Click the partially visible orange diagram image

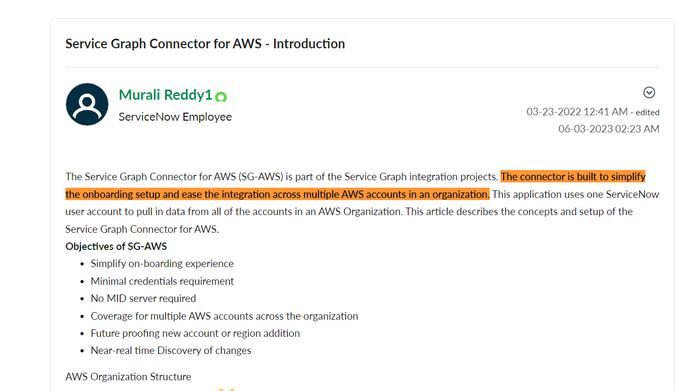coord(226,389)
